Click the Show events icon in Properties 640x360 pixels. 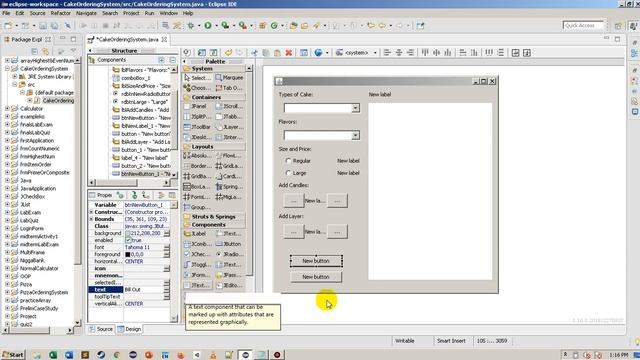(x=120, y=195)
